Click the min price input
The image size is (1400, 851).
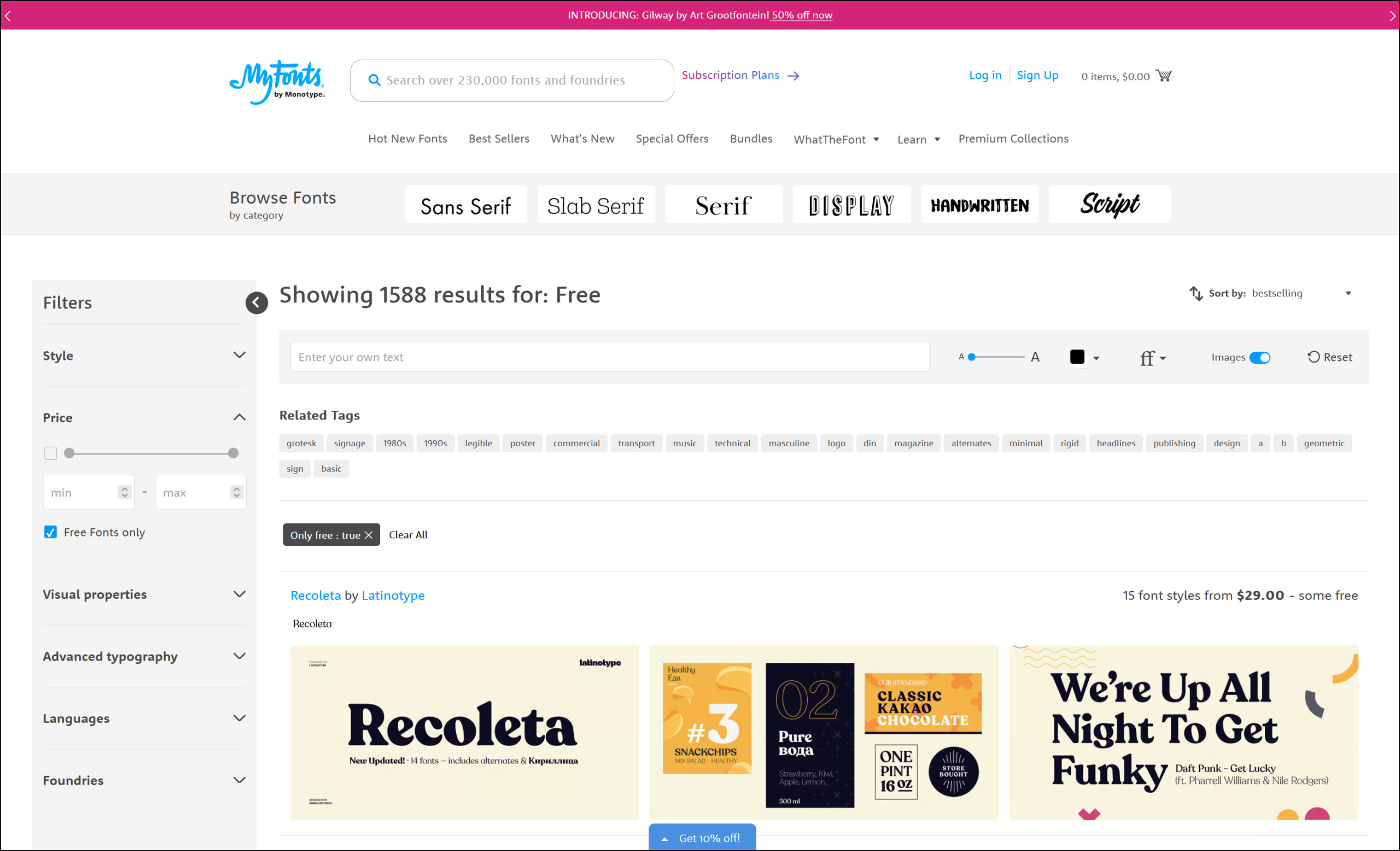click(89, 492)
